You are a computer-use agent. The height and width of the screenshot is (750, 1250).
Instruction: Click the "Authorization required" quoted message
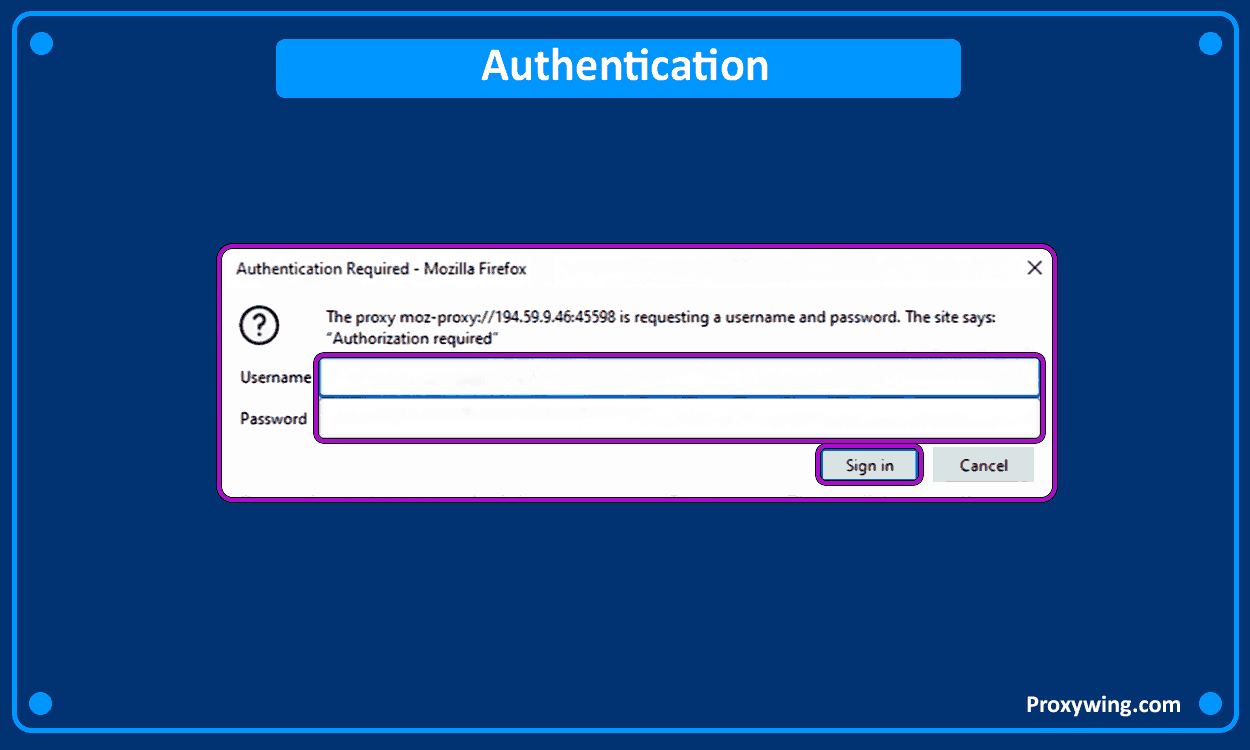[411, 339]
